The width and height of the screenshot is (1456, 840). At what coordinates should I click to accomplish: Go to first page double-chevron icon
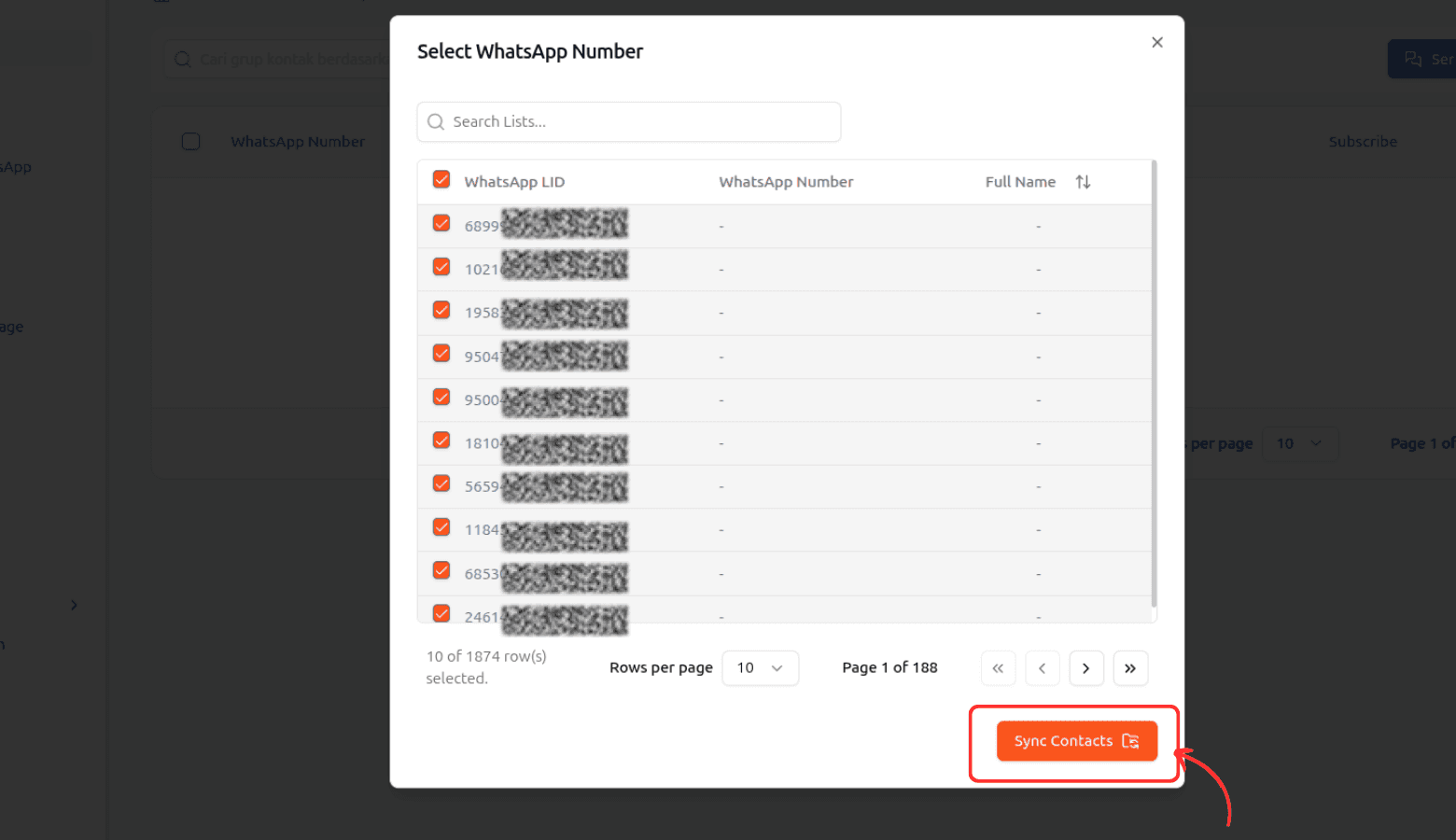998,668
